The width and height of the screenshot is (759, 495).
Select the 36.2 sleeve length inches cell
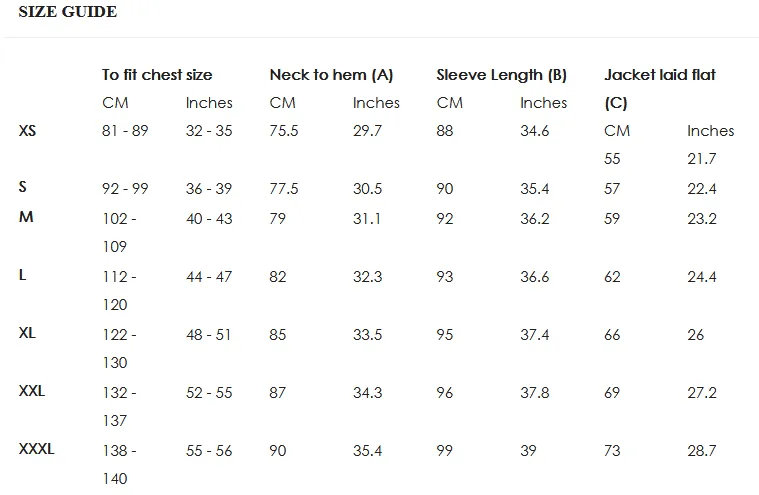pos(535,219)
